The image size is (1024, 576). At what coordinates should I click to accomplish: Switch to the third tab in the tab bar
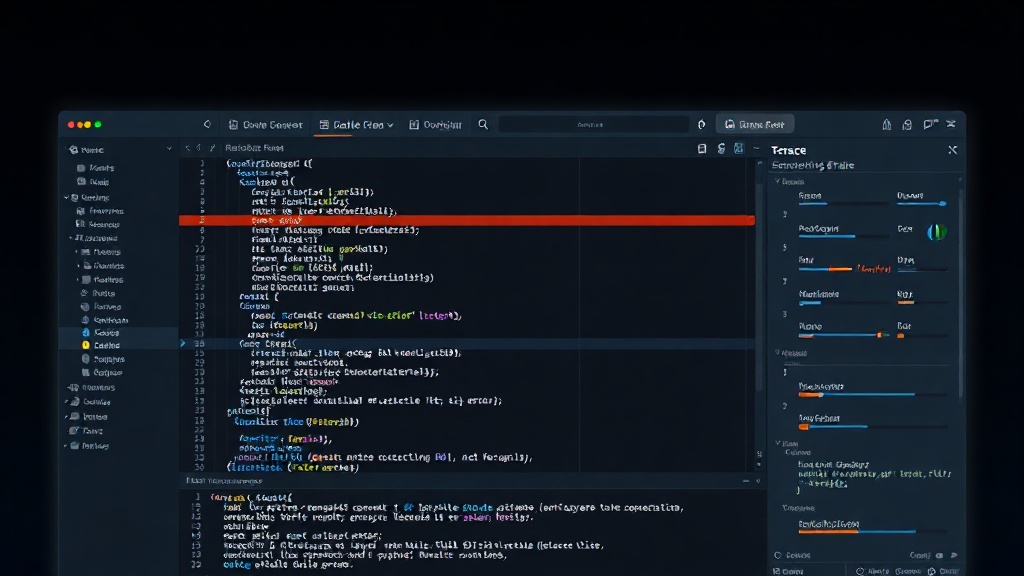[x=436, y=125]
